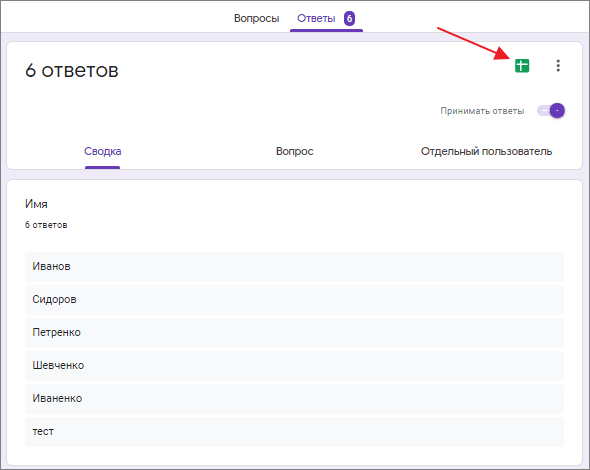Click the Имя question title
Viewport: 590px width, 470px height.
pos(36,204)
